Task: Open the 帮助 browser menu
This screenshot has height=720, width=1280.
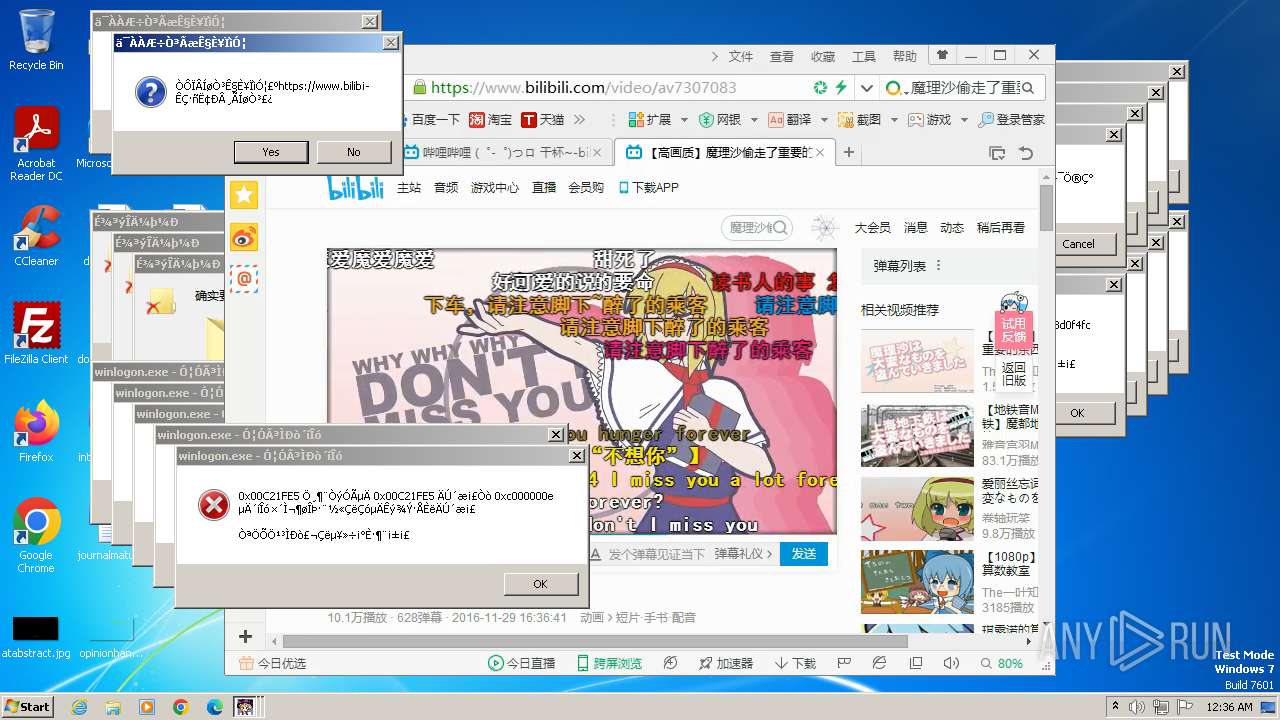Action: [904, 57]
